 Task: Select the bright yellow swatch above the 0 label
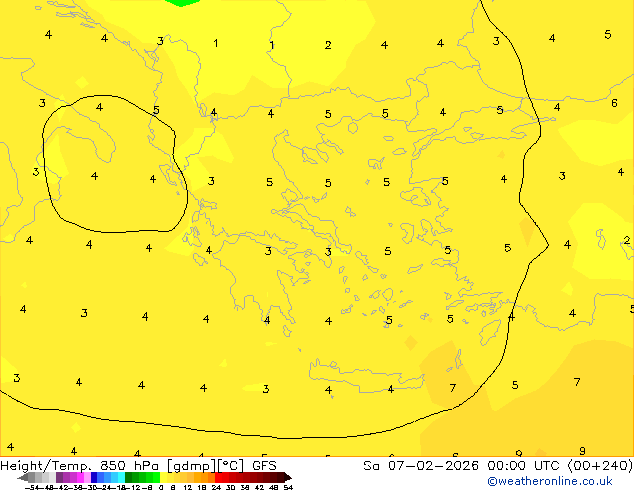pyautogui.click(x=163, y=477)
